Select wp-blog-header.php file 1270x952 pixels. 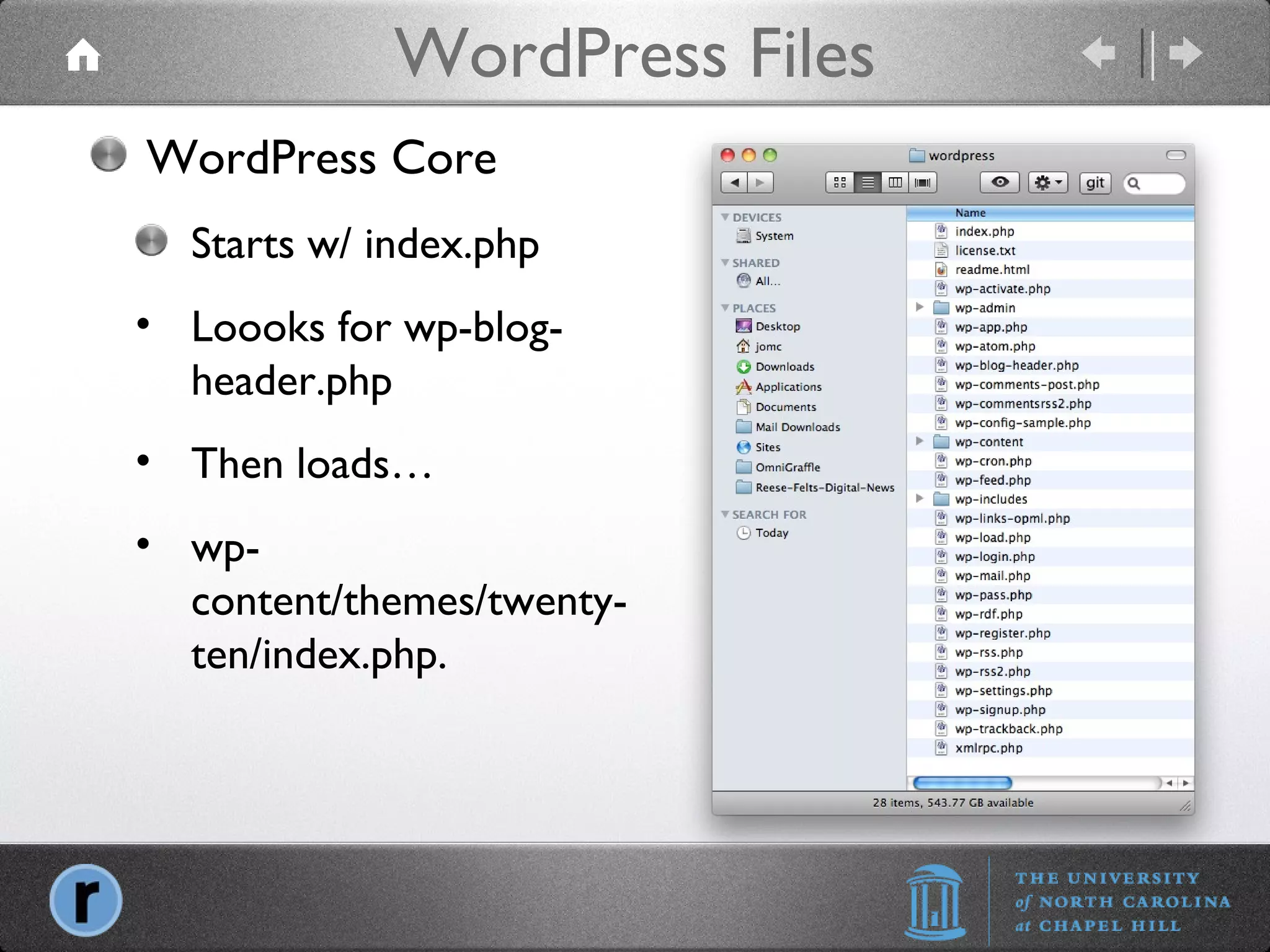(1050, 365)
